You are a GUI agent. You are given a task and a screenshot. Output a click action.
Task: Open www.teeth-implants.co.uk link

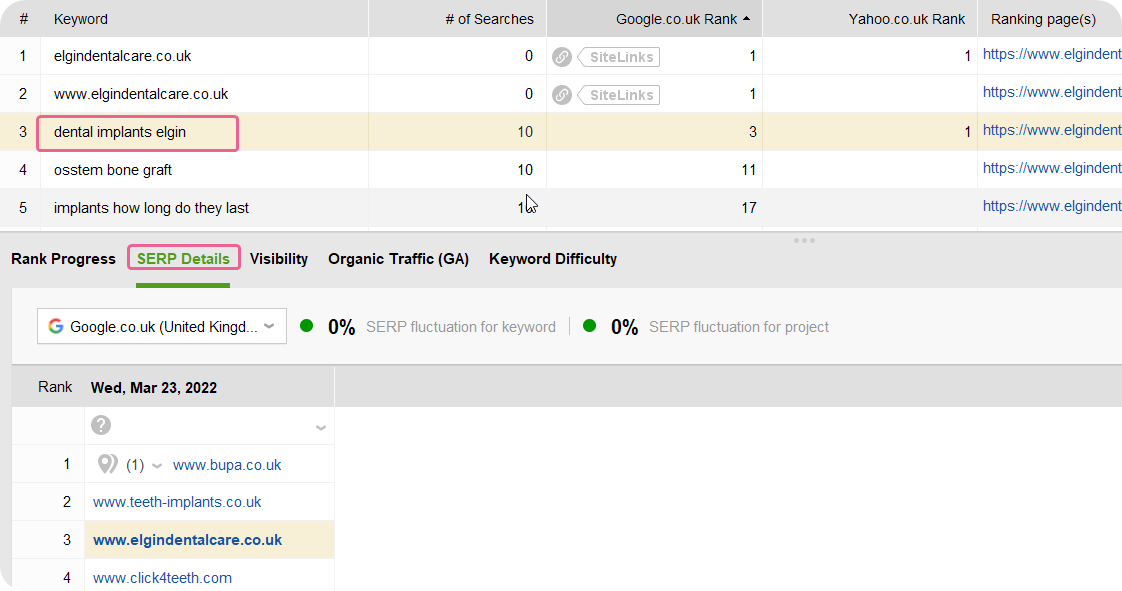177,502
